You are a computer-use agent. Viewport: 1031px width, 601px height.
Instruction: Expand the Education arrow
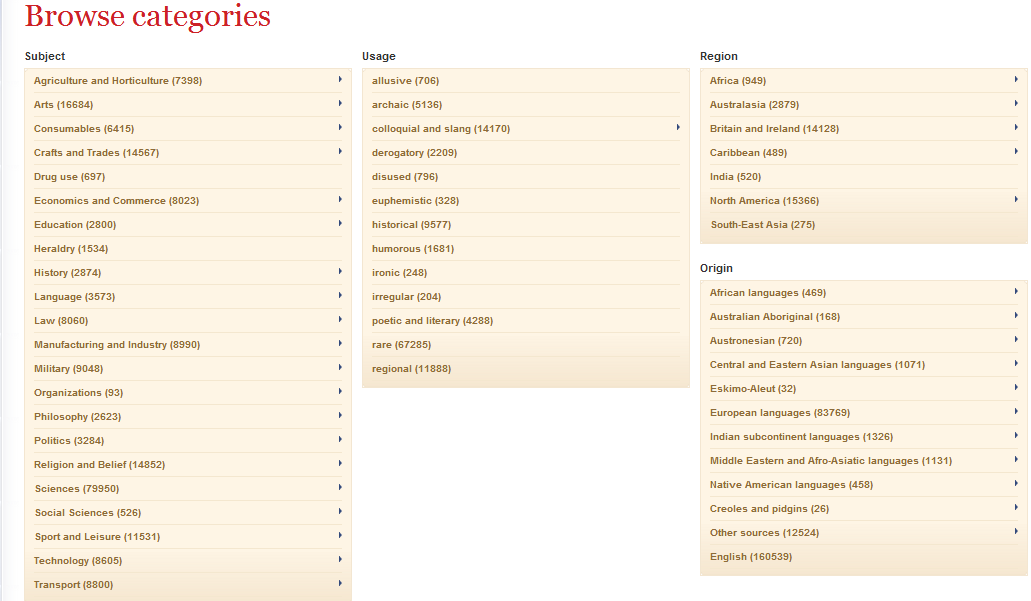(x=340, y=224)
